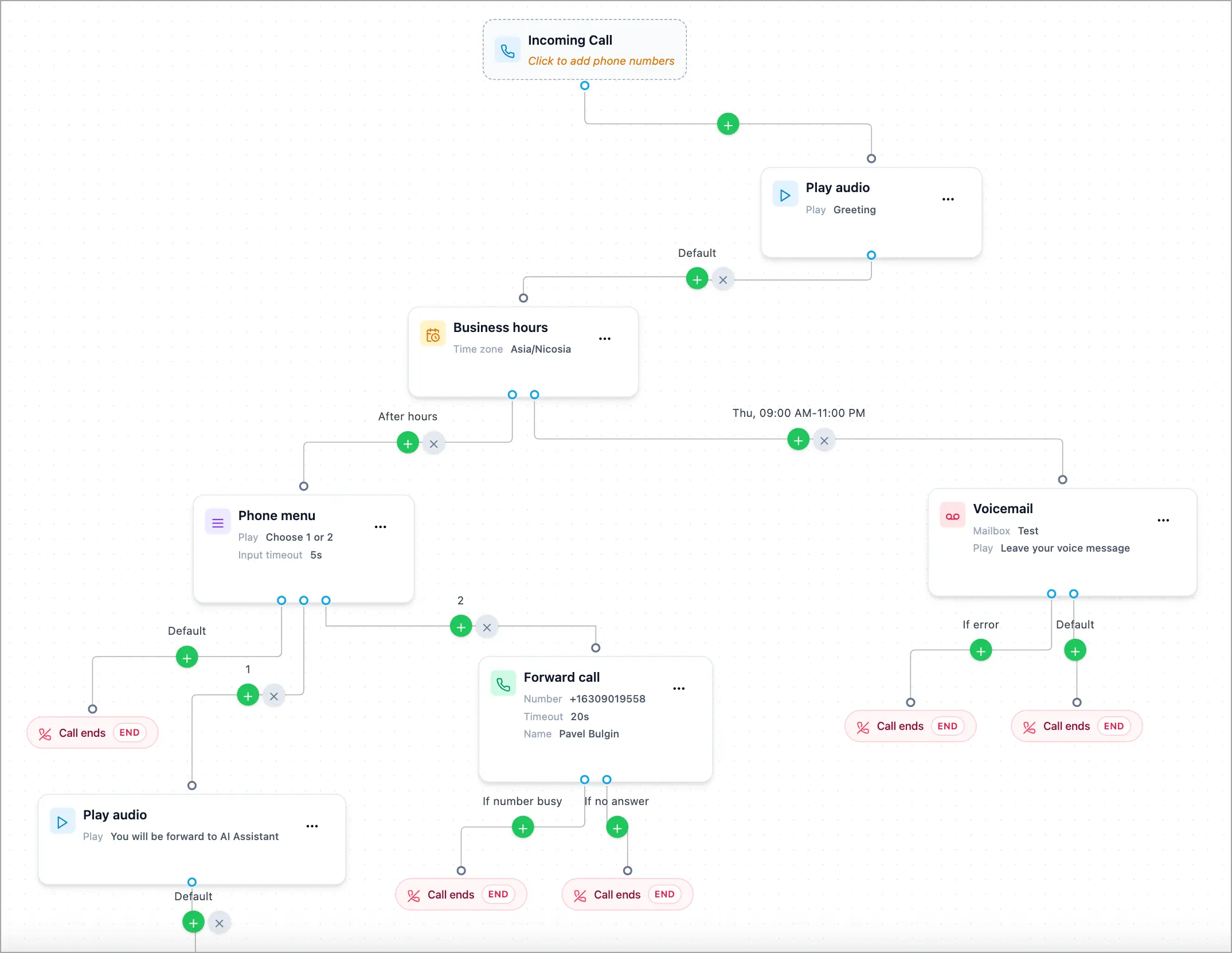Click 'Asia/Nicosia' time zone value
The image size is (1232, 953).
click(541, 349)
